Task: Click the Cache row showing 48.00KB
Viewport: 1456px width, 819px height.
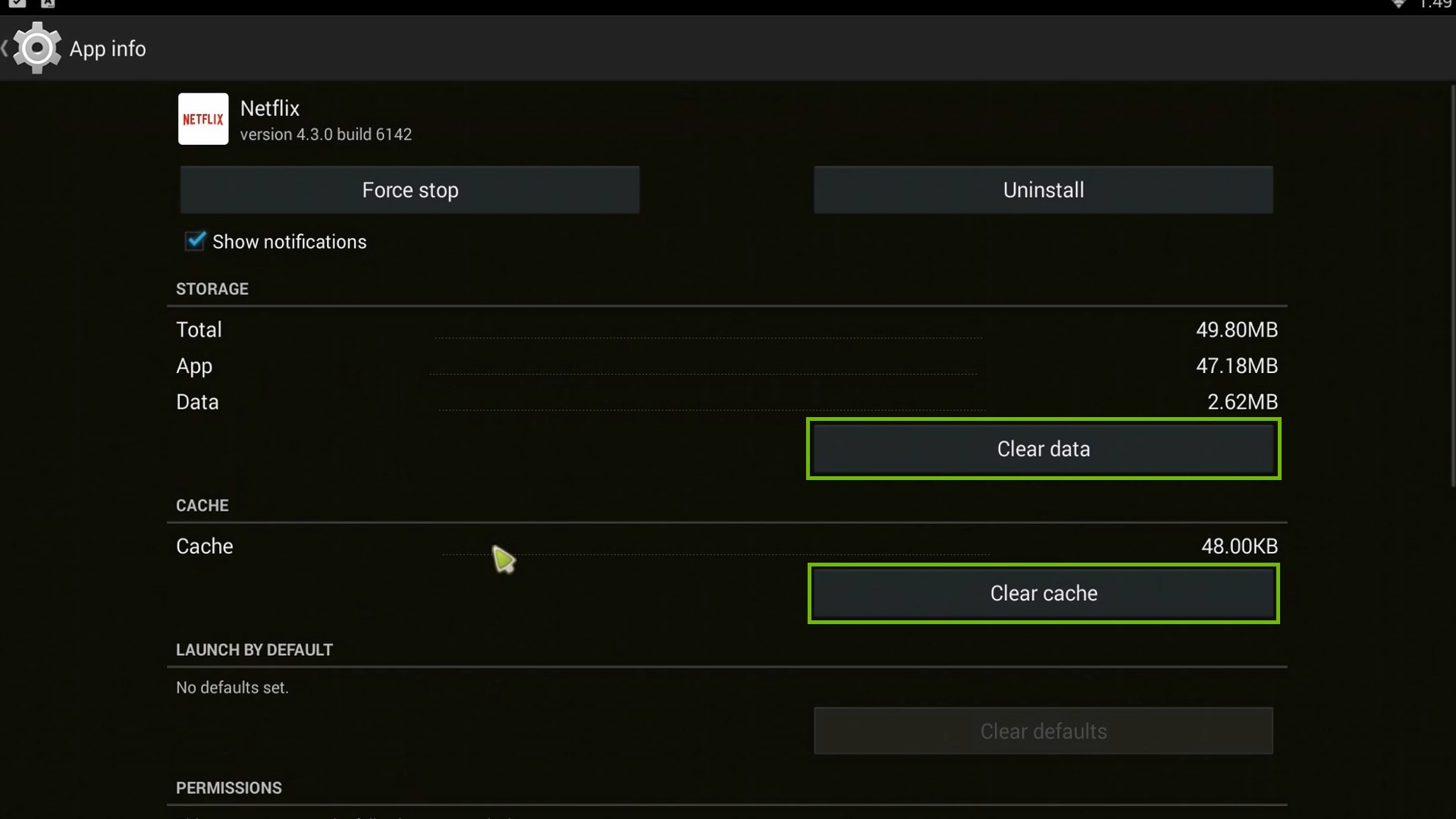Action: point(726,546)
